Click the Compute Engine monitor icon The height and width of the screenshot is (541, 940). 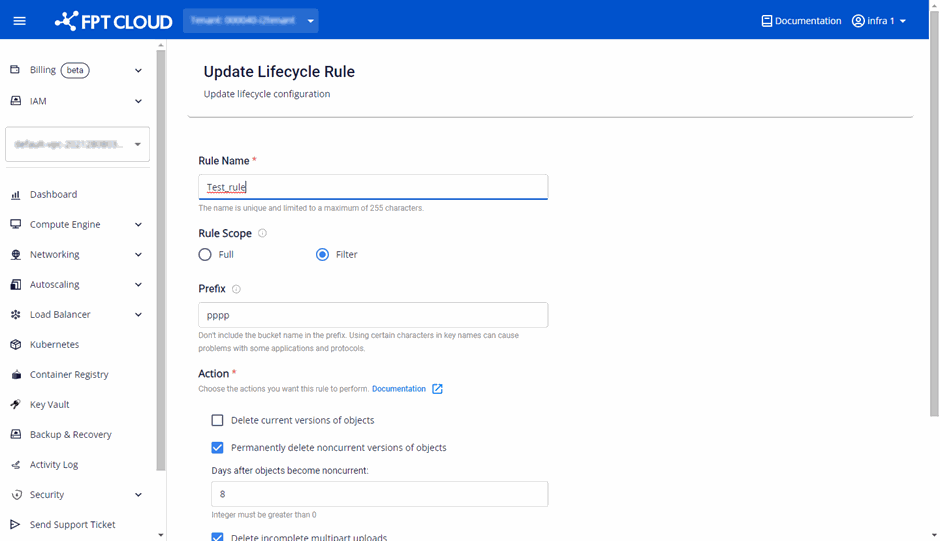[x=16, y=224]
